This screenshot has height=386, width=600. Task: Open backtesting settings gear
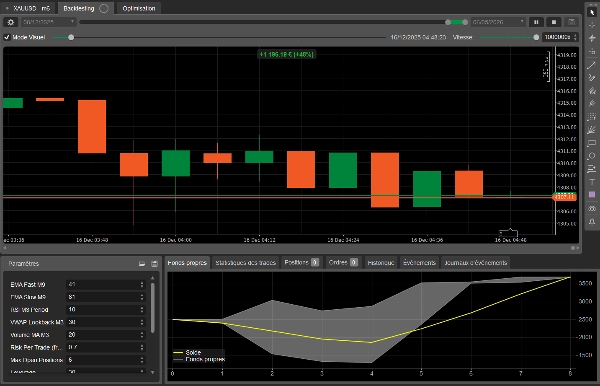[x=11, y=22]
